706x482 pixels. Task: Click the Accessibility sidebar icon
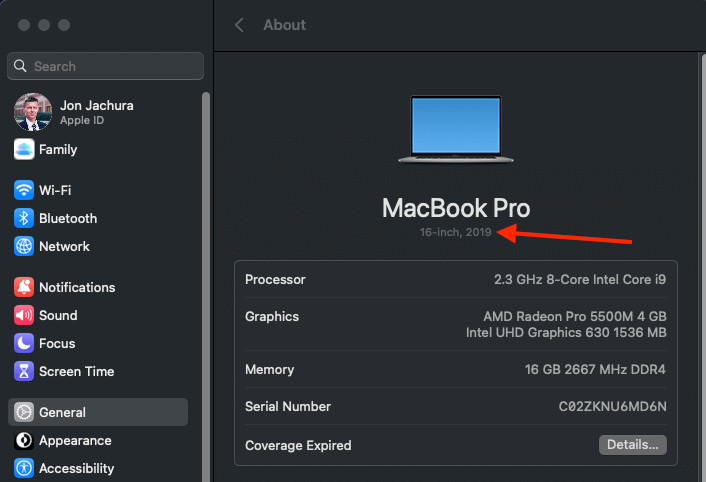pos(24,468)
